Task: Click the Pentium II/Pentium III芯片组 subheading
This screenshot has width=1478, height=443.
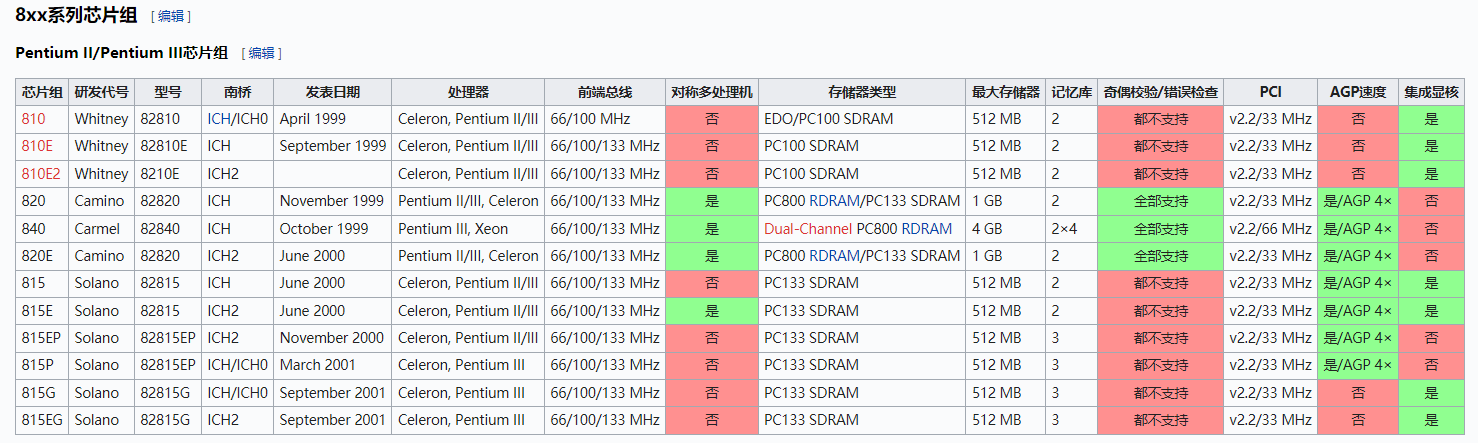Action: click(122, 52)
